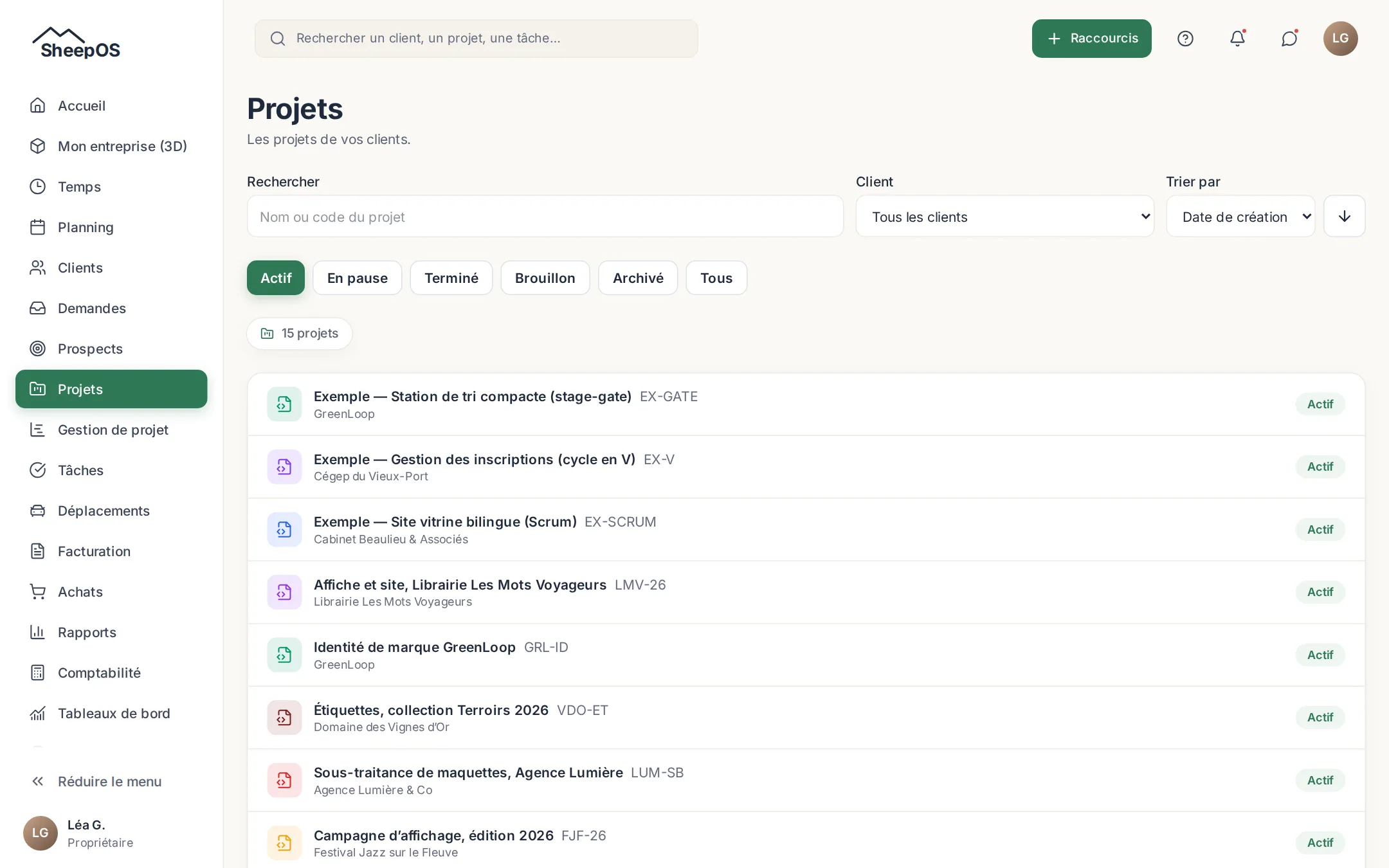Open Gestion de projet in the sidebar
This screenshot has height=868, width=1389.
click(111, 429)
